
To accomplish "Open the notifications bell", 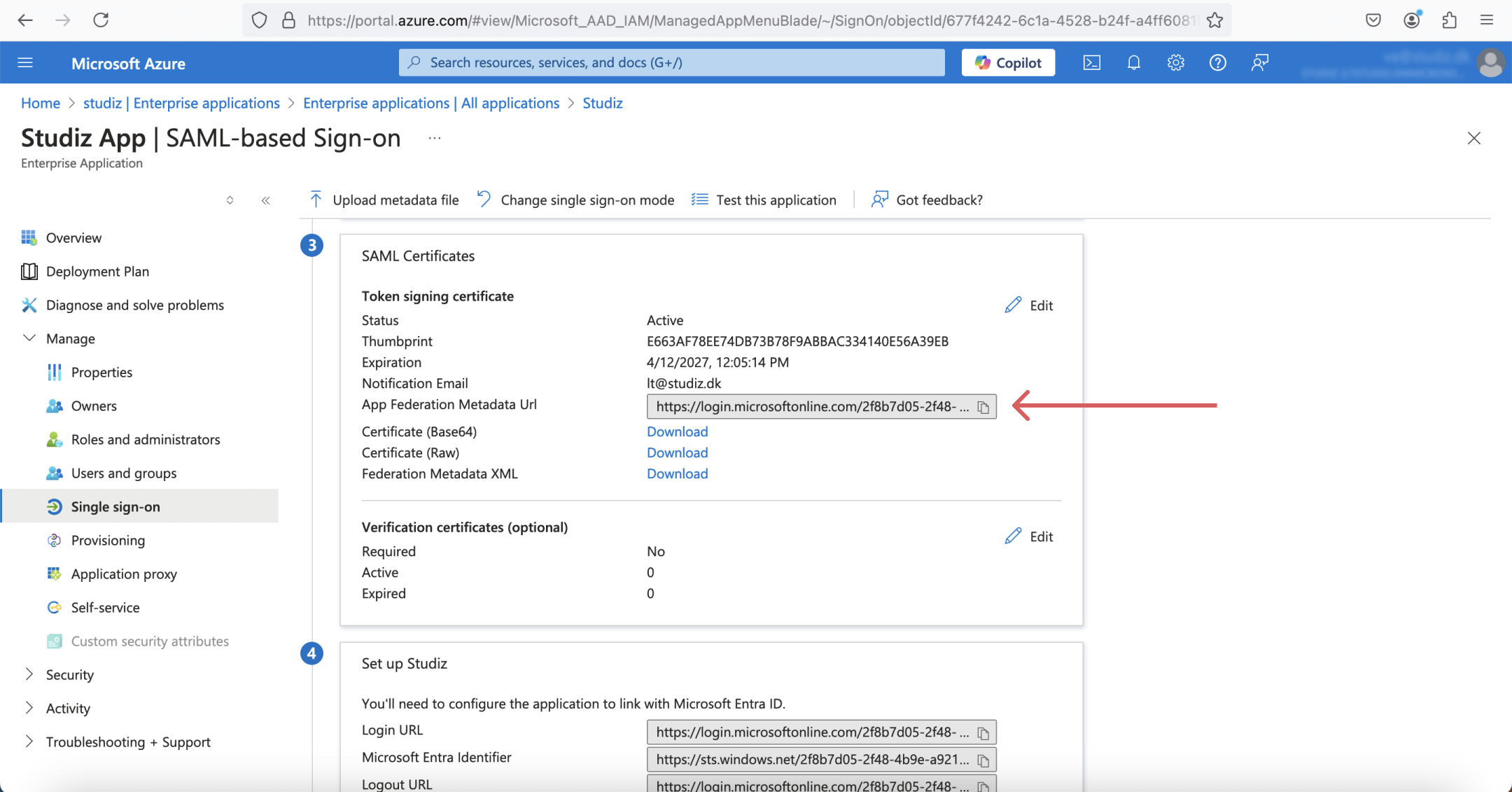I will [x=1134, y=63].
